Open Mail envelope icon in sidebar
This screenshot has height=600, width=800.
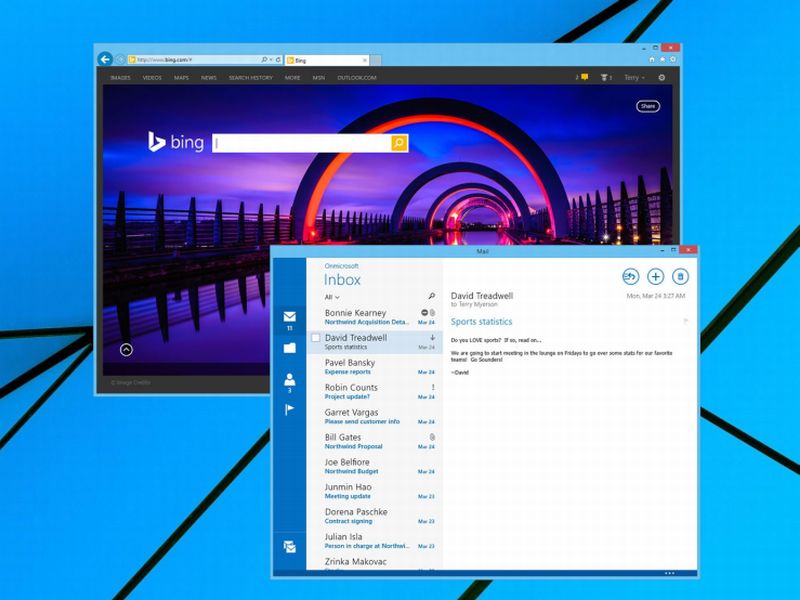290,317
